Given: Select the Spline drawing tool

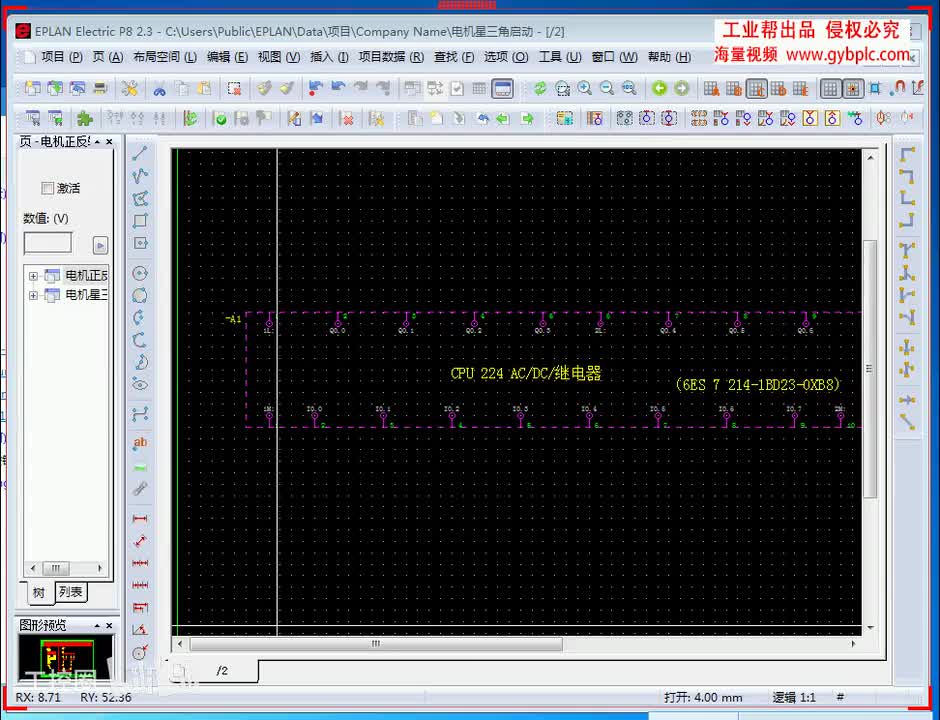Looking at the screenshot, I should [140, 414].
